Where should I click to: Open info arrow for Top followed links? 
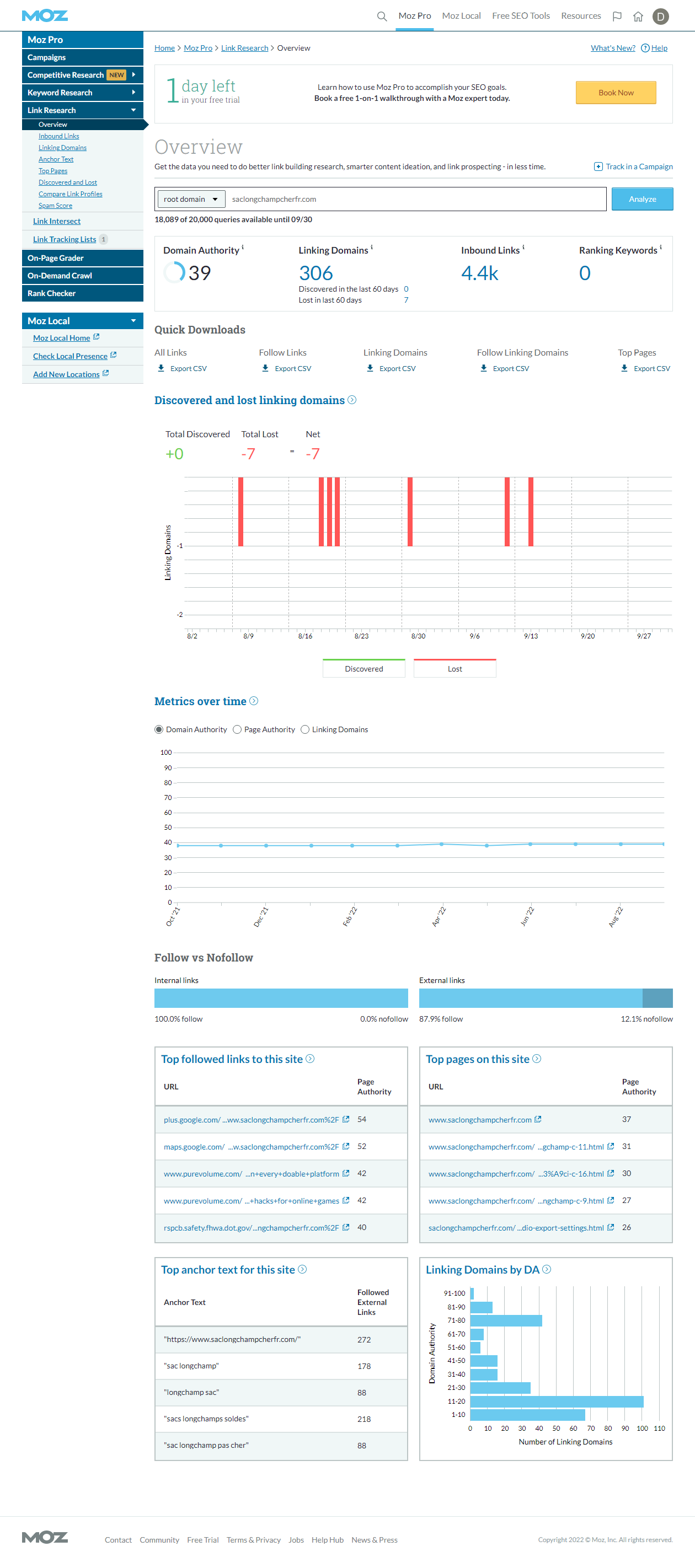(310, 1059)
